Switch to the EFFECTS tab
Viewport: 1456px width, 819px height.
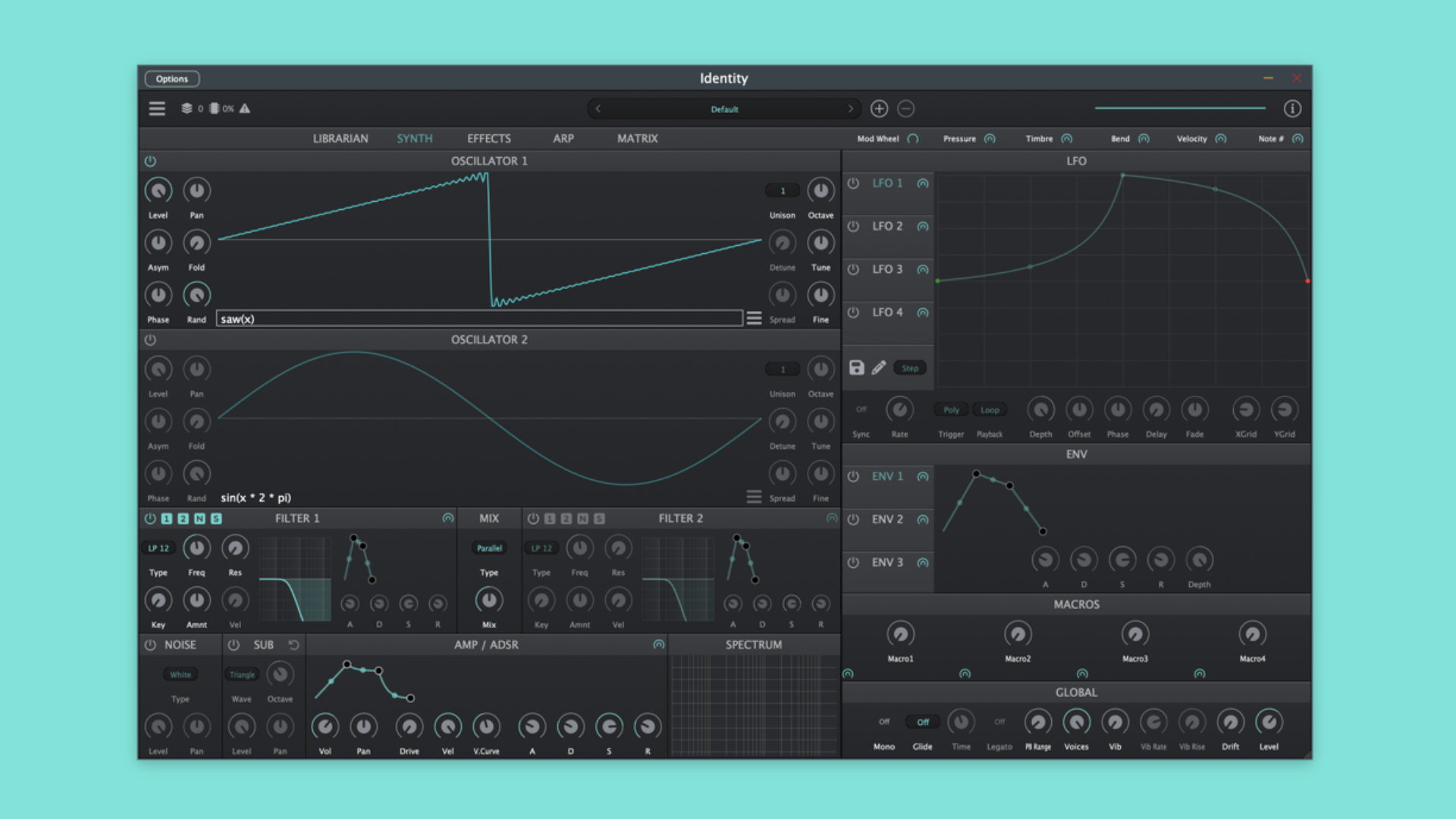489,138
